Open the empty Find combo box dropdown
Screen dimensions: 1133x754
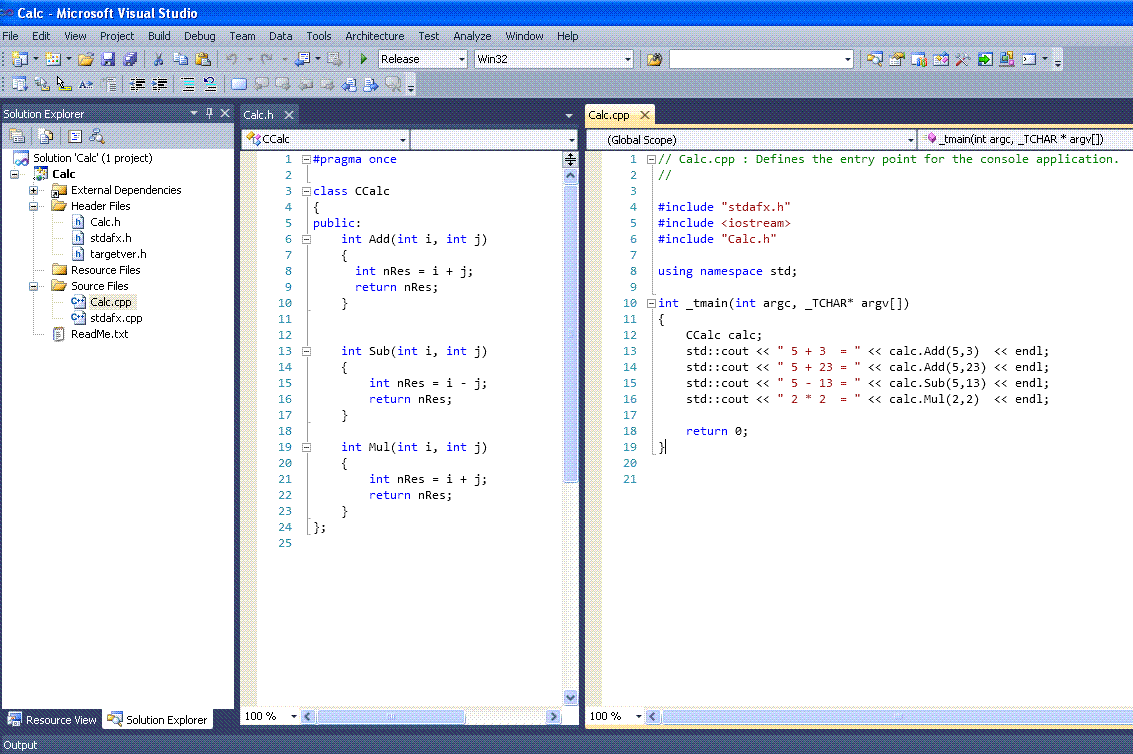coord(848,59)
